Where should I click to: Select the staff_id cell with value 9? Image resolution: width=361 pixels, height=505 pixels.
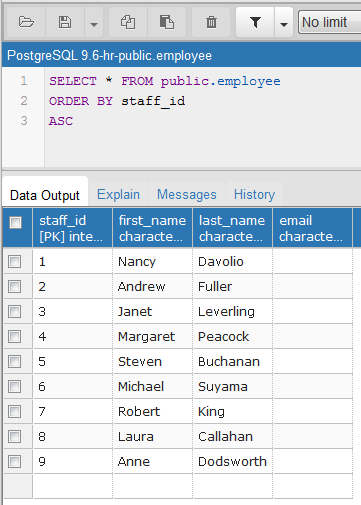tap(72, 461)
